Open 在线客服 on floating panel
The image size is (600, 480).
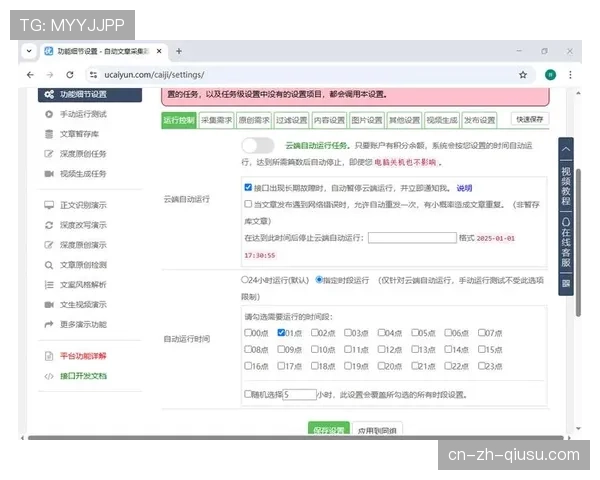[566, 242]
